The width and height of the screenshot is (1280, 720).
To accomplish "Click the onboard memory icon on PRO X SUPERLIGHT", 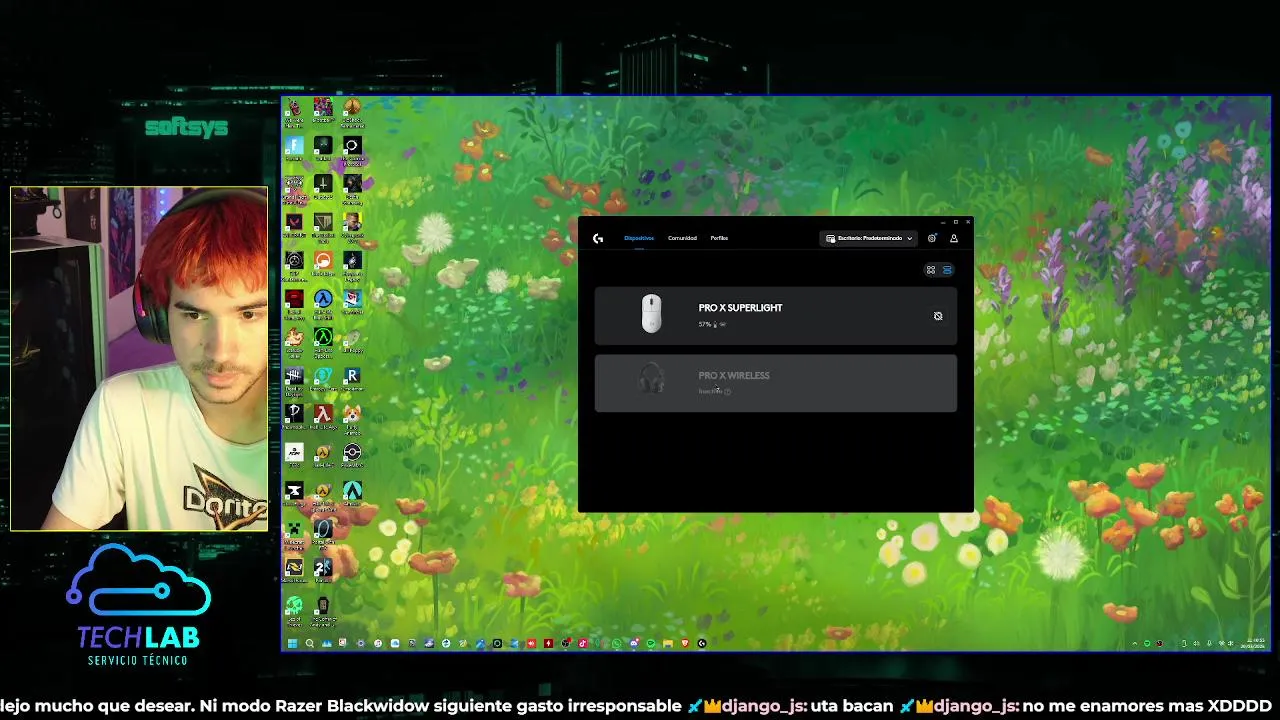I will pos(938,316).
